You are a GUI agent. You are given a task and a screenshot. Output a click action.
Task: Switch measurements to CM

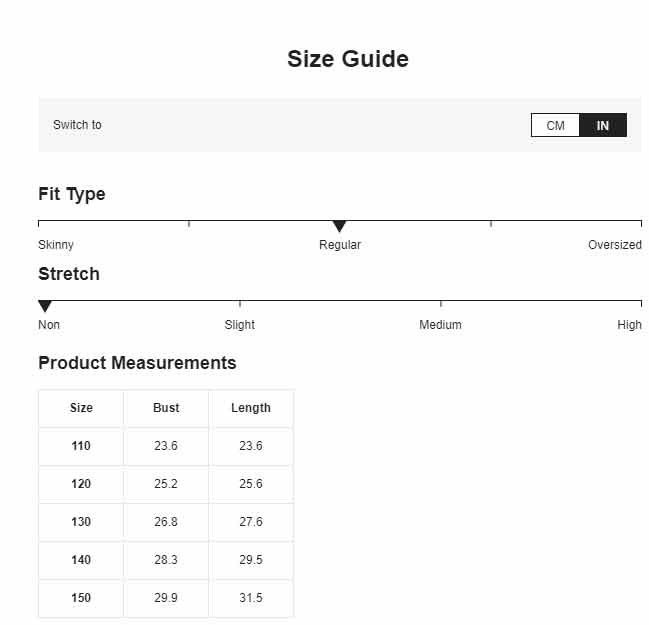coord(555,126)
